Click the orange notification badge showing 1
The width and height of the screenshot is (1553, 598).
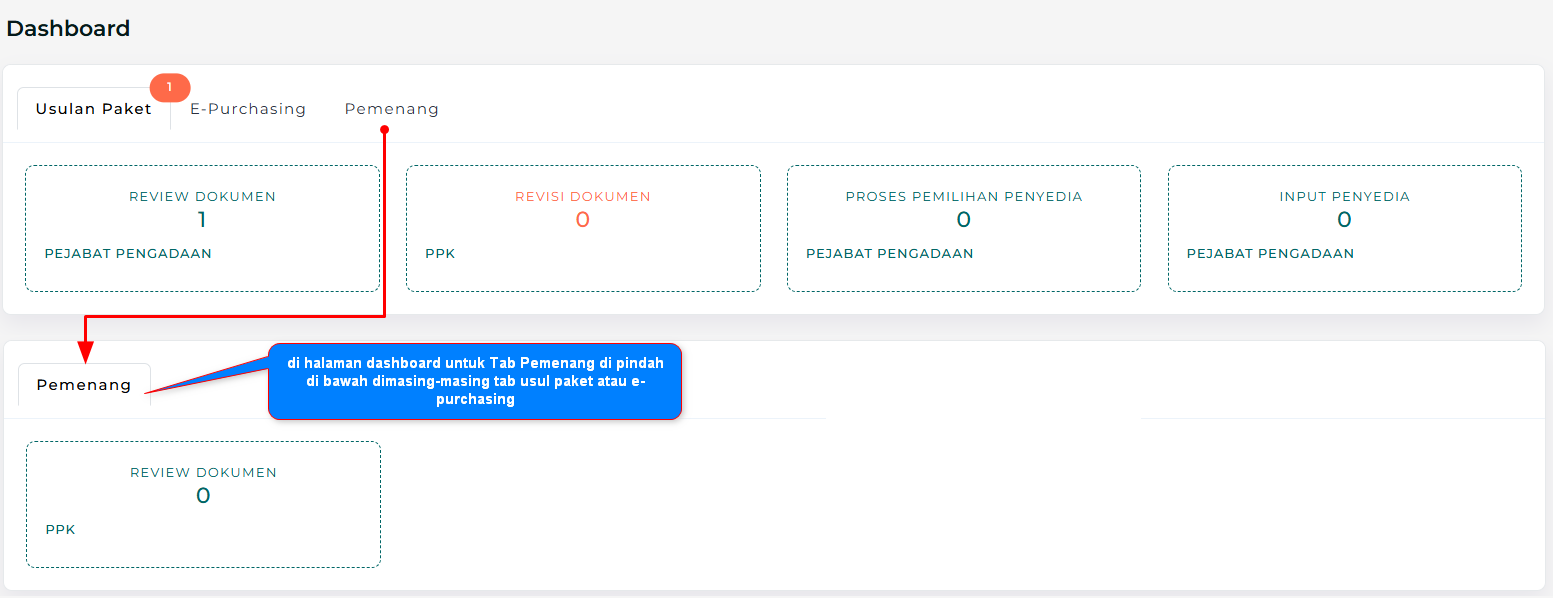(x=170, y=88)
